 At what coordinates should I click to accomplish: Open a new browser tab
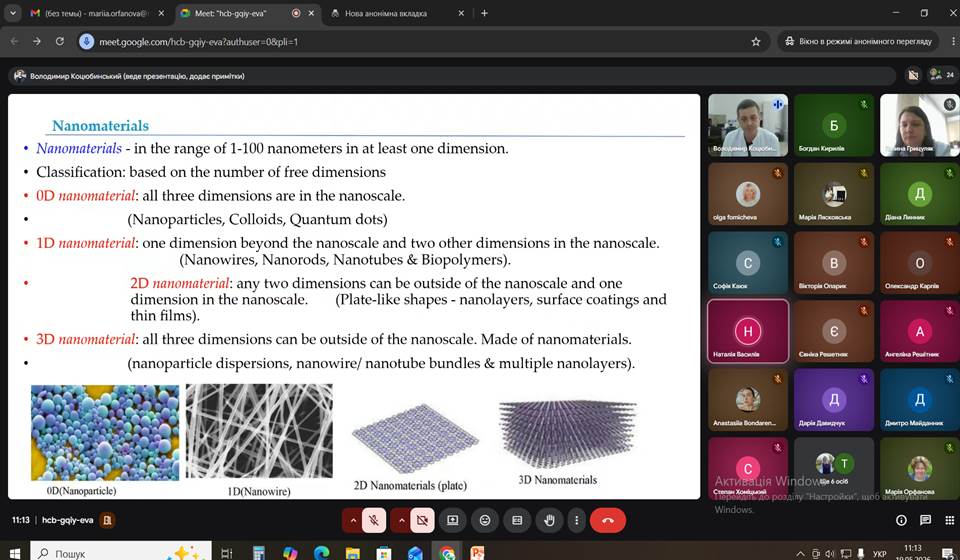click(484, 13)
